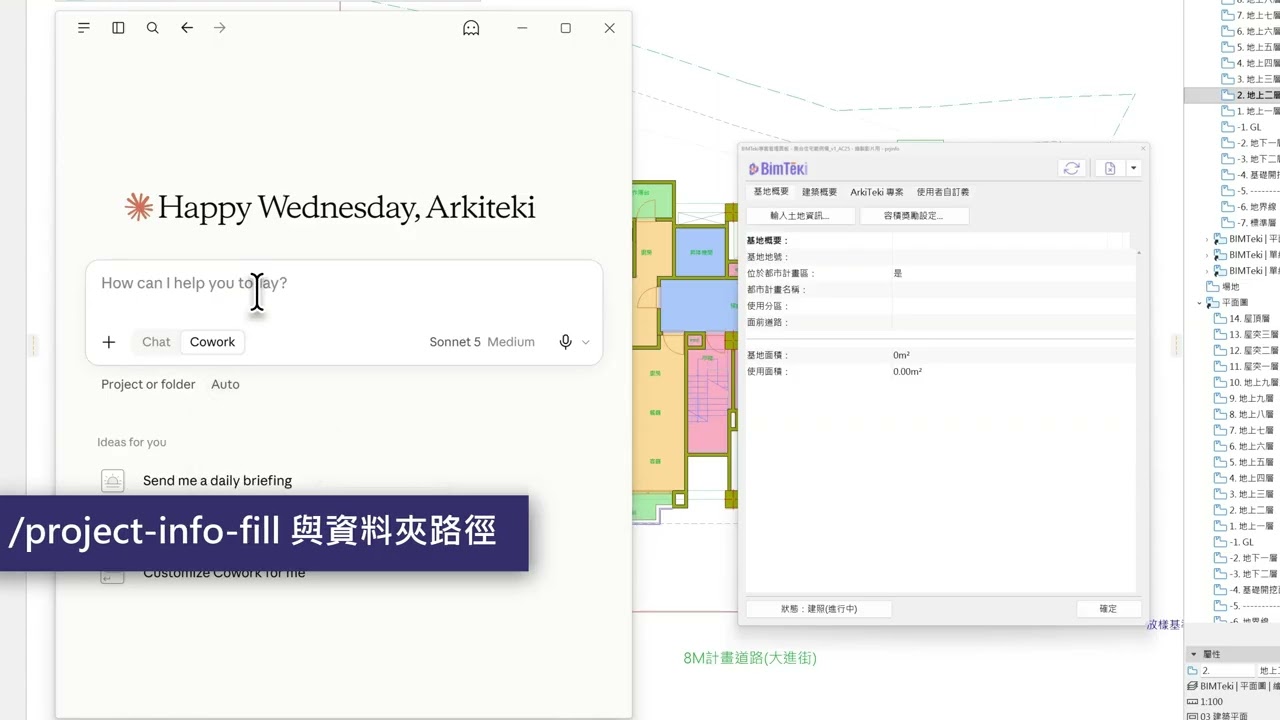Select the 都市計畫名稱 row
Image resolution: width=1280 pixels, height=720 pixels.
tap(940, 290)
